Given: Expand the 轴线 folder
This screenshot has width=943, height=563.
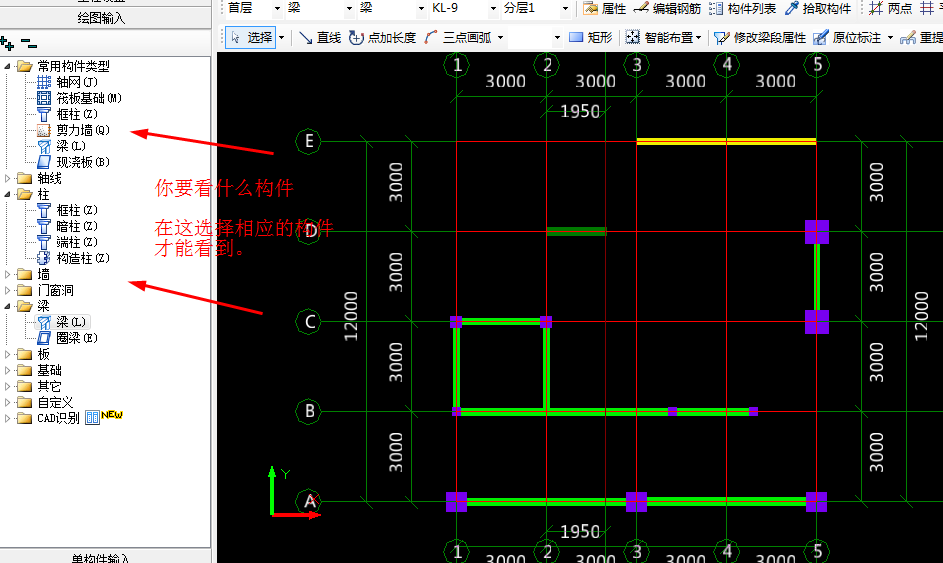Looking at the screenshot, I should pyautogui.click(x=7, y=178).
